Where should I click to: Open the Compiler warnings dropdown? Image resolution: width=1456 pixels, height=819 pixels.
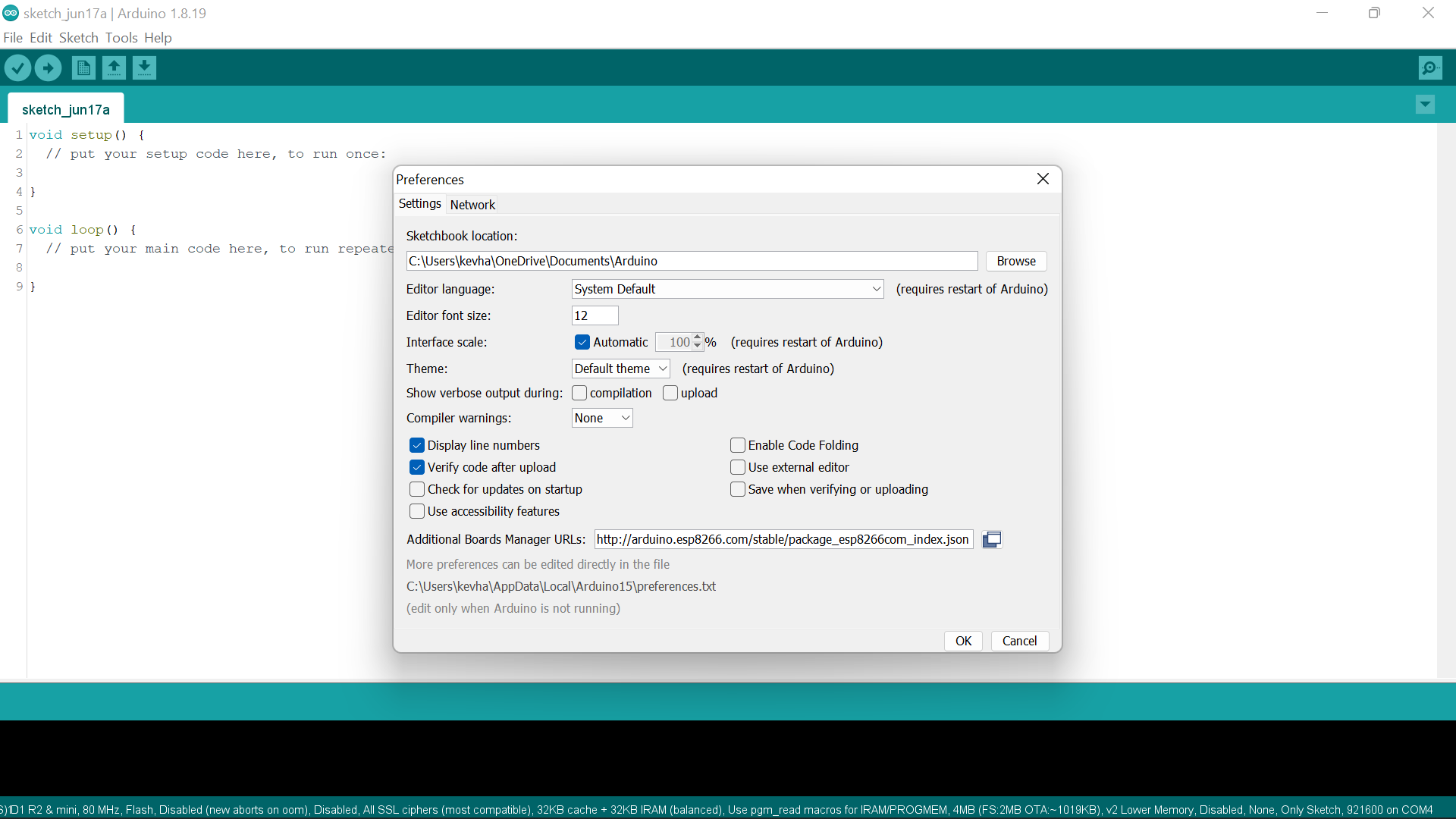pos(602,418)
